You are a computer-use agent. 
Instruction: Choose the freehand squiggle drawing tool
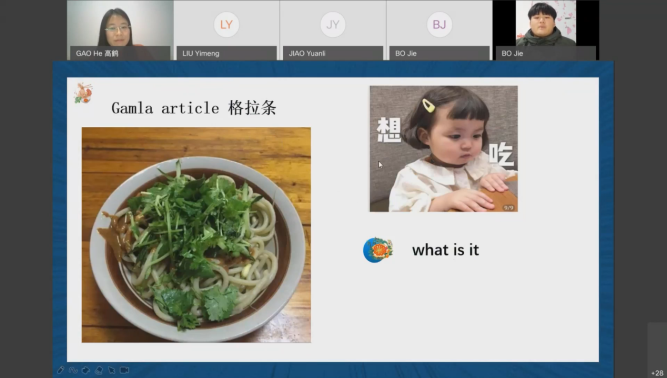[x=73, y=370]
